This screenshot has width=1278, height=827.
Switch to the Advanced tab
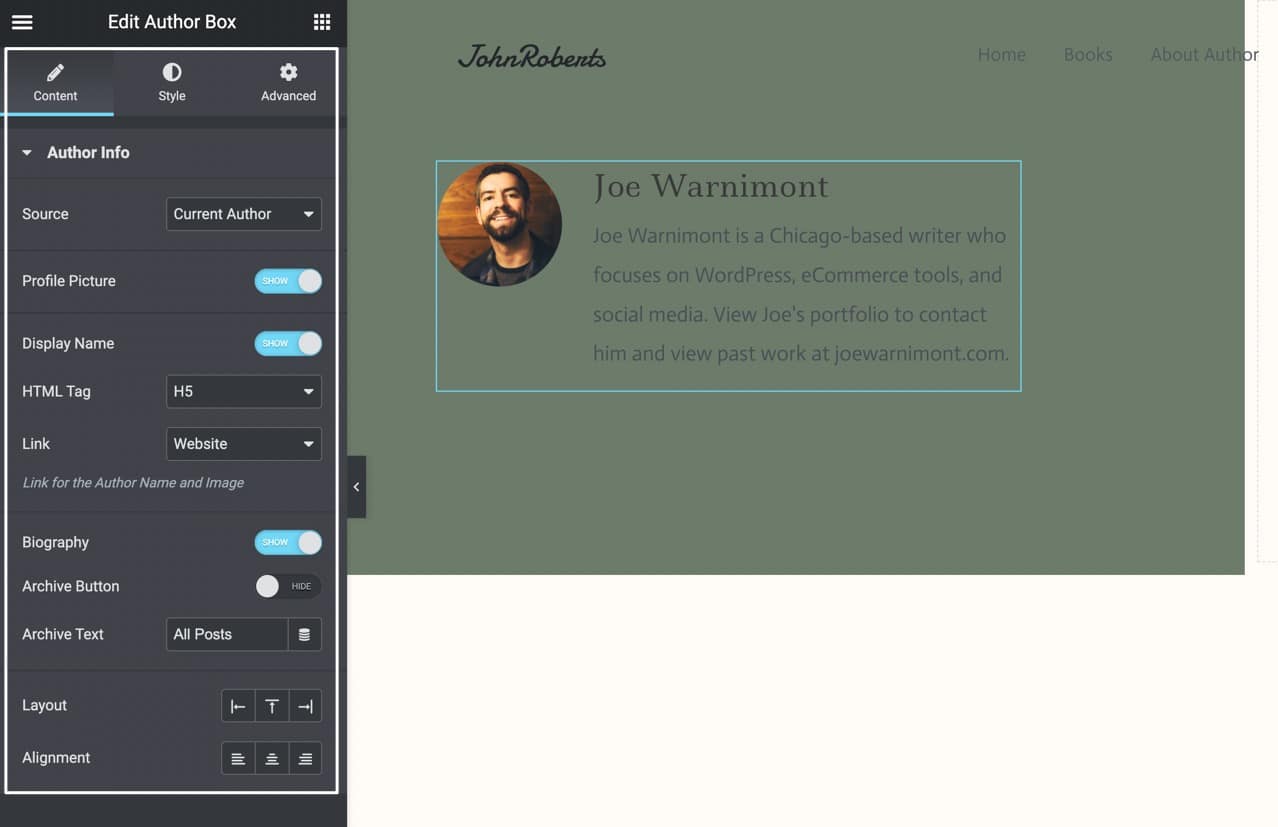[288, 80]
